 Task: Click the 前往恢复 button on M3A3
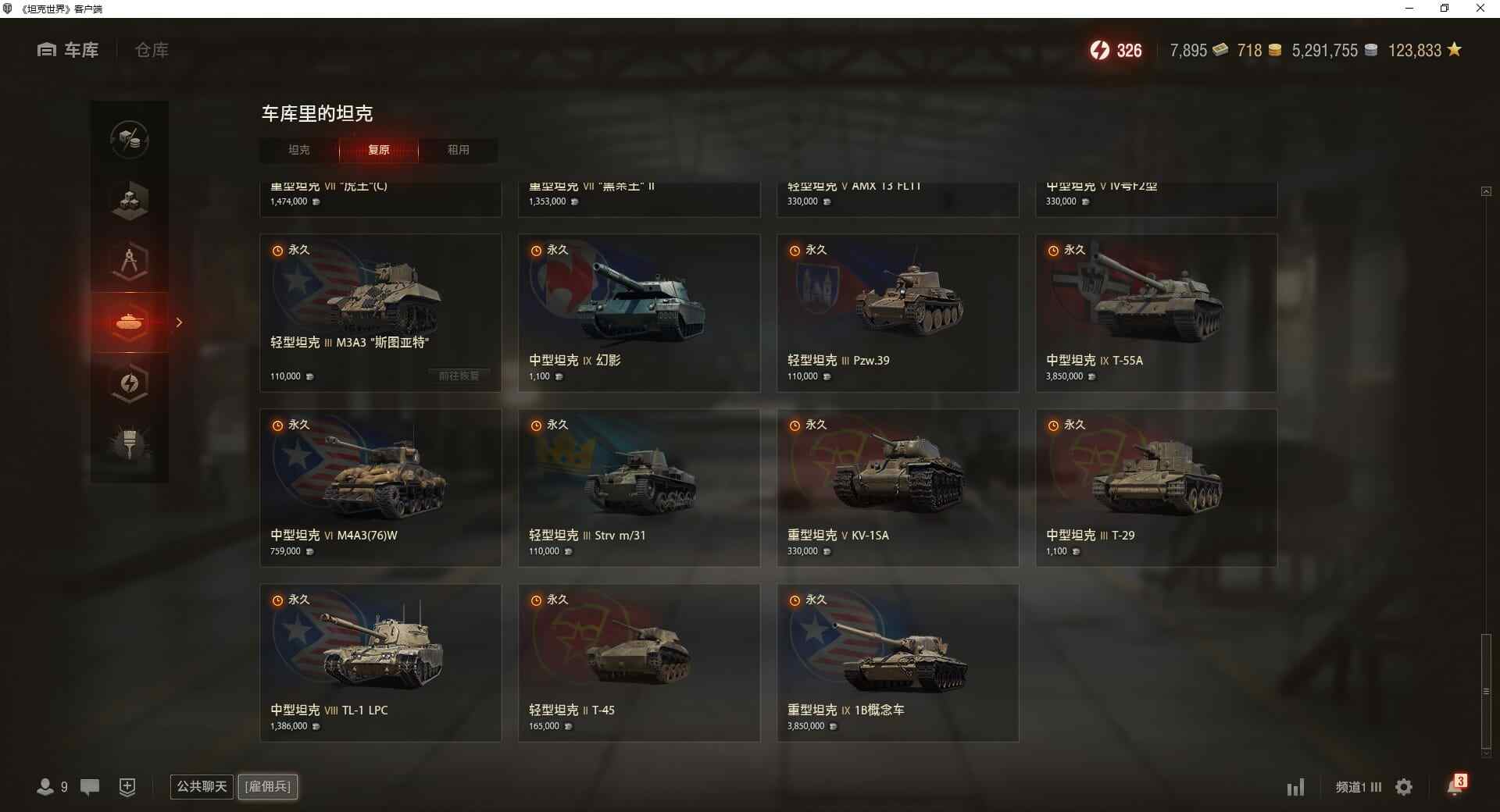(x=459, y=376)
